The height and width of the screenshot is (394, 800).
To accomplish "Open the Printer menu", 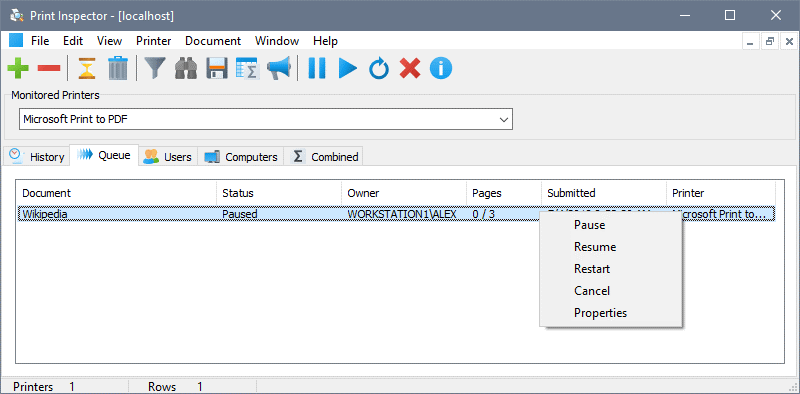I will 154,41.
